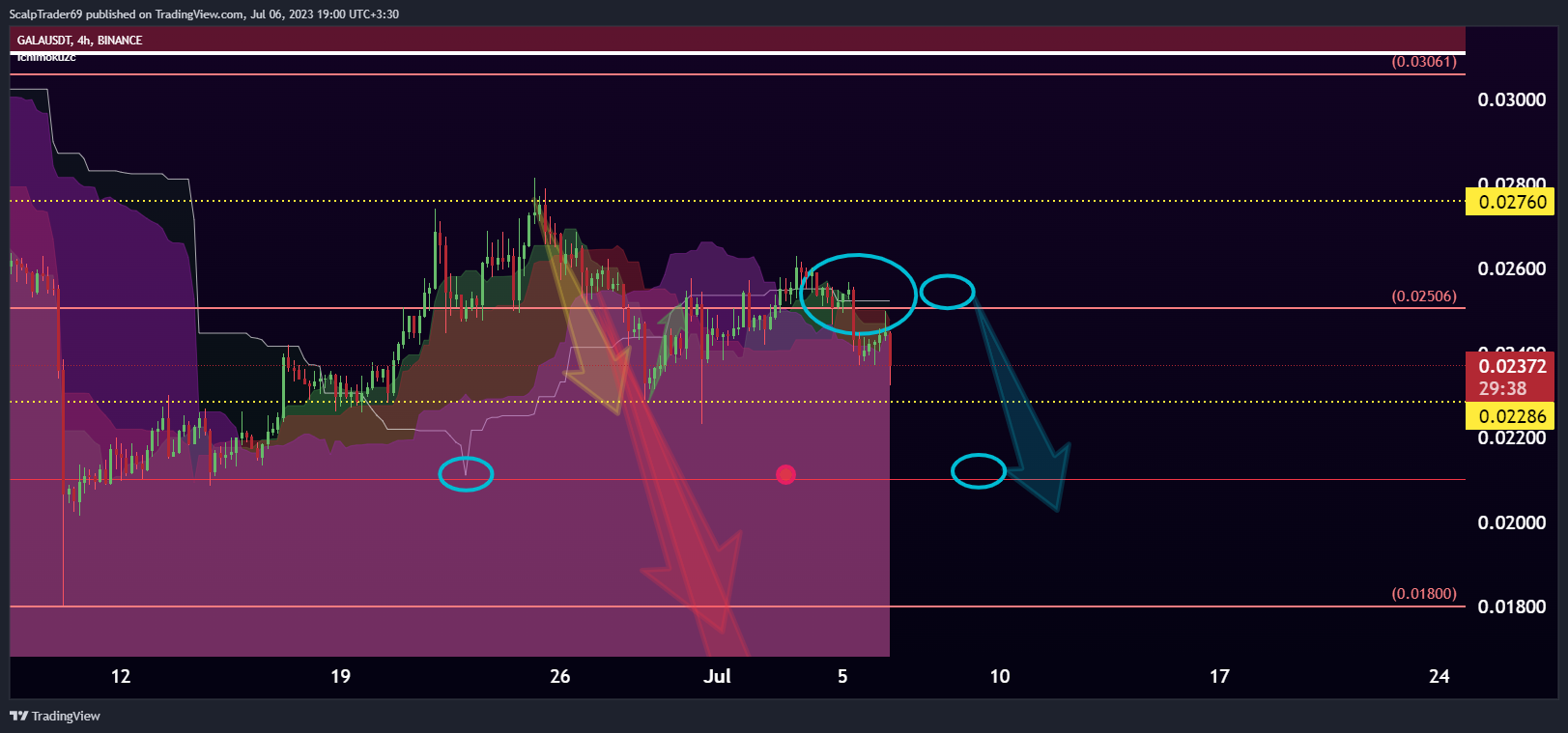Click the date label 5 on time axis

tap(842, 676)
